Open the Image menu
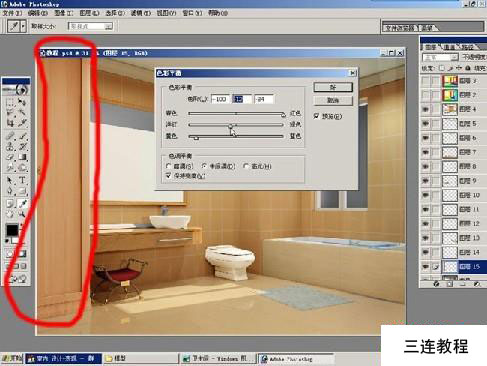 (63, 13)
